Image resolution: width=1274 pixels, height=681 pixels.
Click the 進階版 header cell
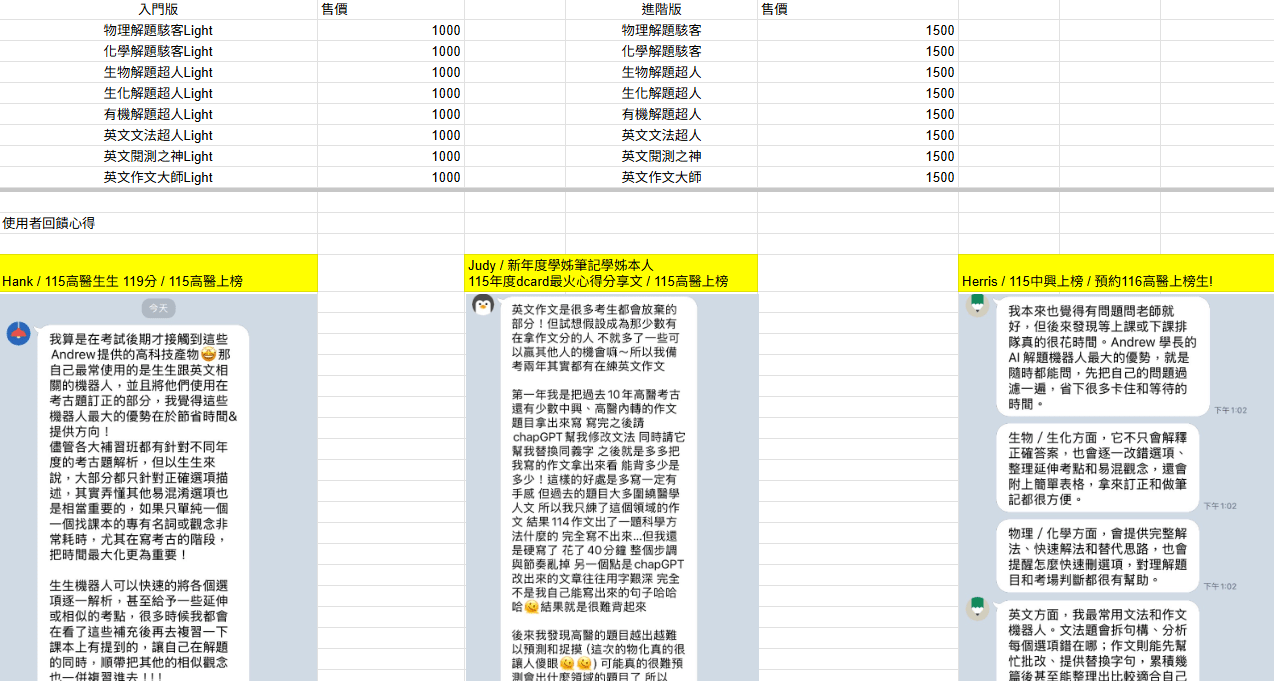coord(661,9)
